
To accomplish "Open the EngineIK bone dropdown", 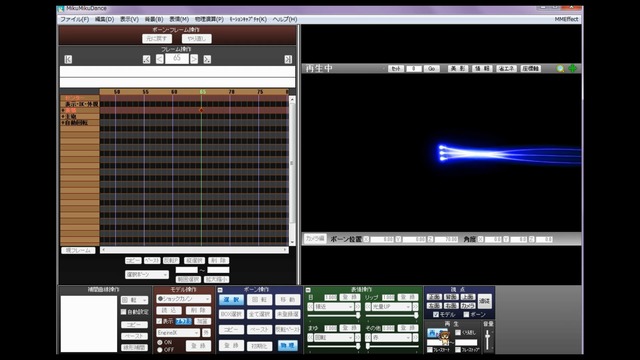I will (x=178, y=333).
